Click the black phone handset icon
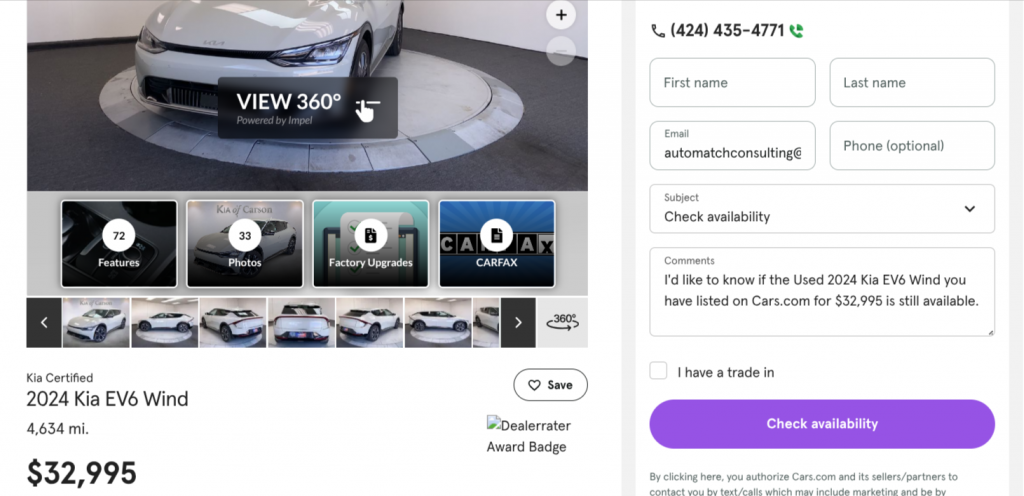The image size is (1024, 496). pos(658,31)
